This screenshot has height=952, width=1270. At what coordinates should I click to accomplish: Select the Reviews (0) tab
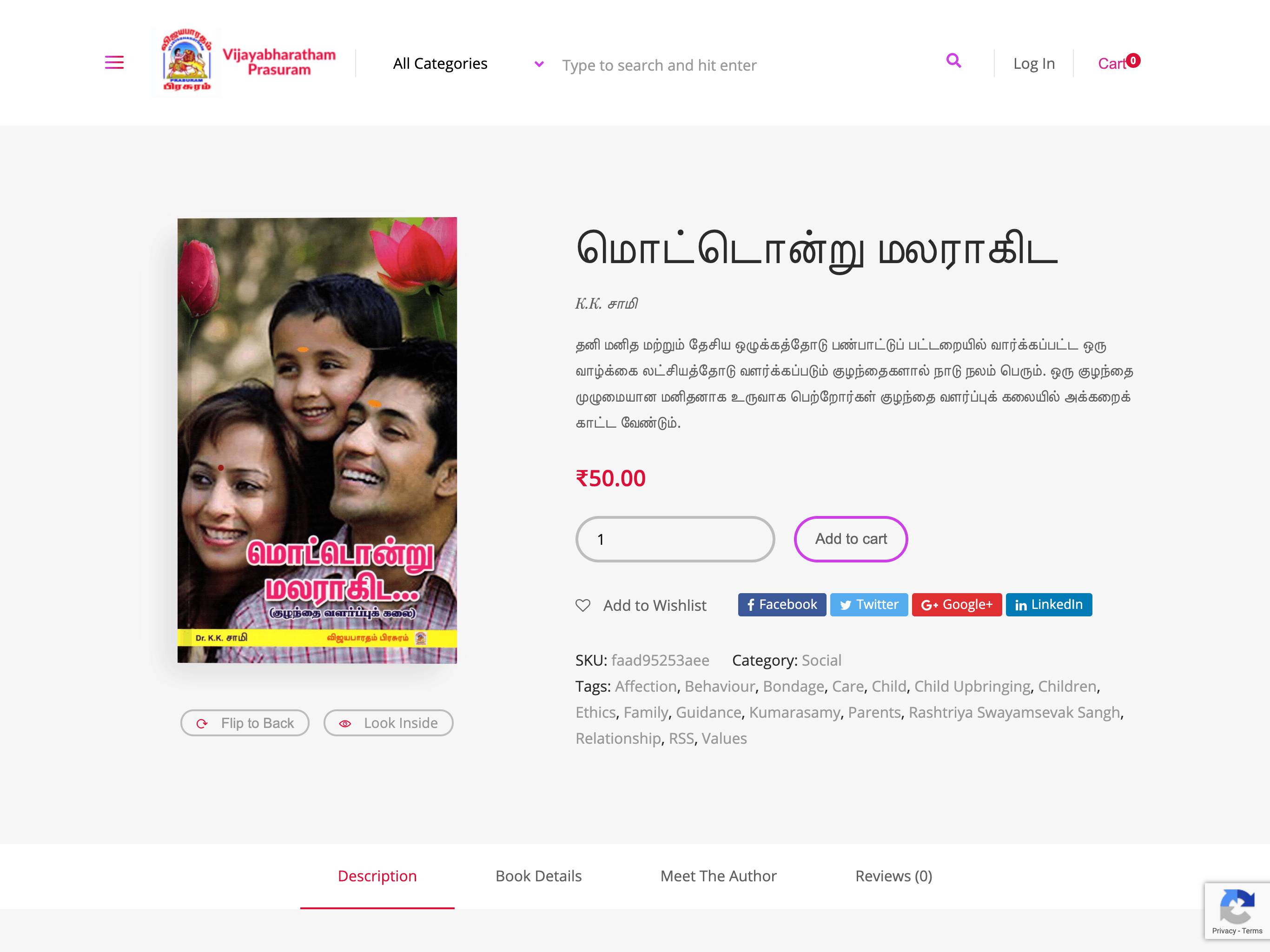click(893, 876)
